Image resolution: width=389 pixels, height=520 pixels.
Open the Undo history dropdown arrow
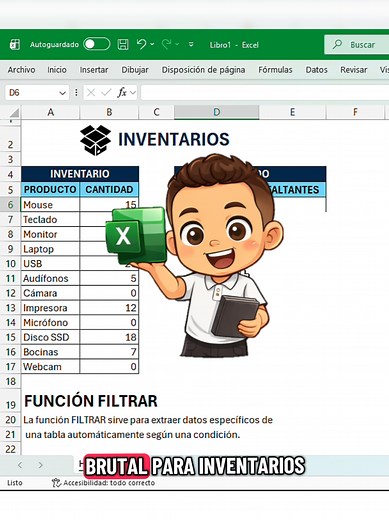[x=152, y=44]
